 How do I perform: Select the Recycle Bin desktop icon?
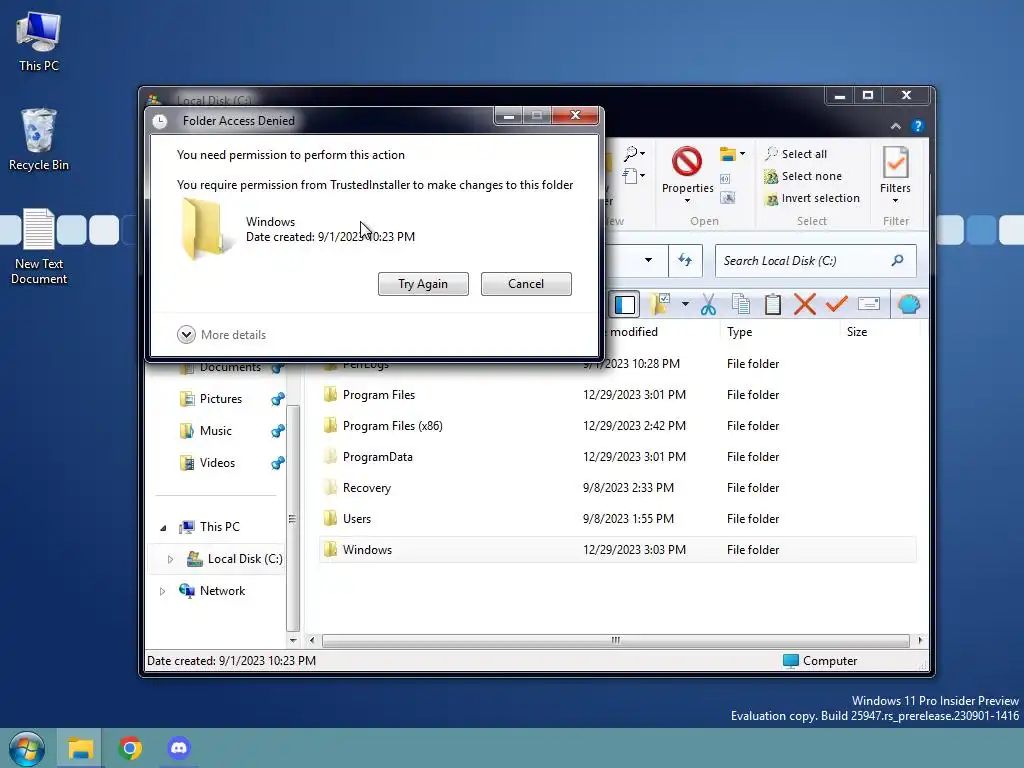click(39, 139)
